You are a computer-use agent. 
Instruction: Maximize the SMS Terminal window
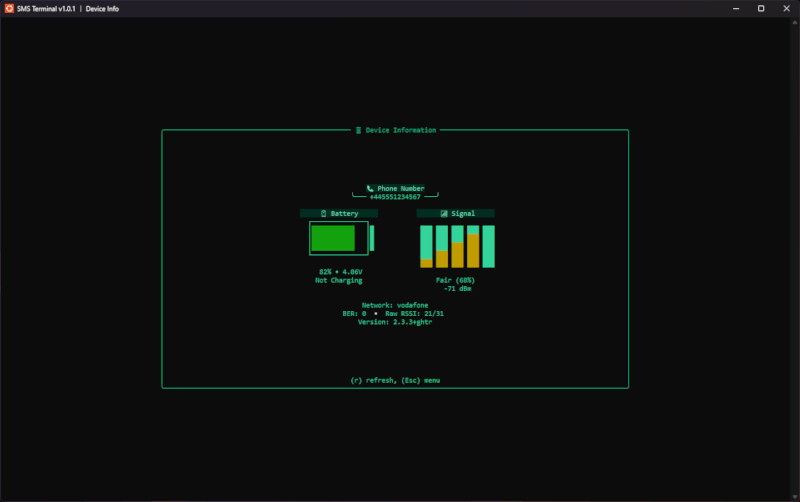761,9
